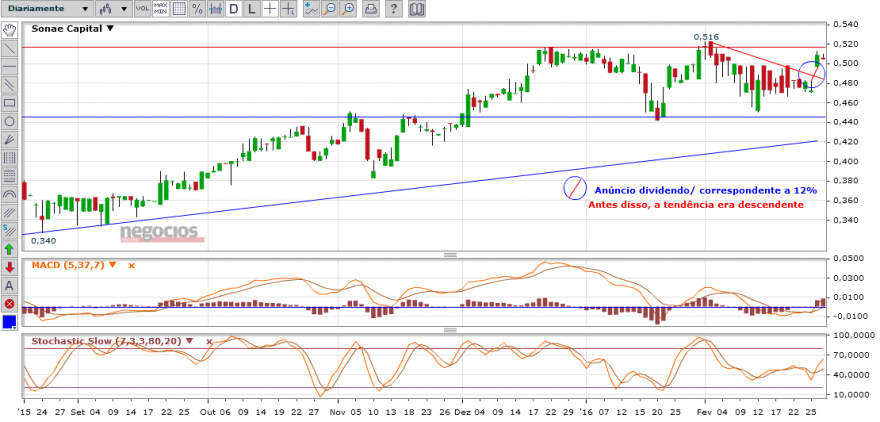
Task: Remove the MACD indicator with x
Action: tap(131, 265)
